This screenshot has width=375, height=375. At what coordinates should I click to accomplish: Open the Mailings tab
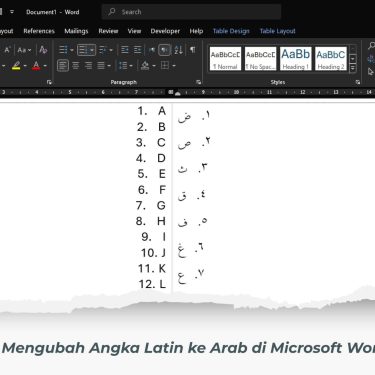click(76, 31)
